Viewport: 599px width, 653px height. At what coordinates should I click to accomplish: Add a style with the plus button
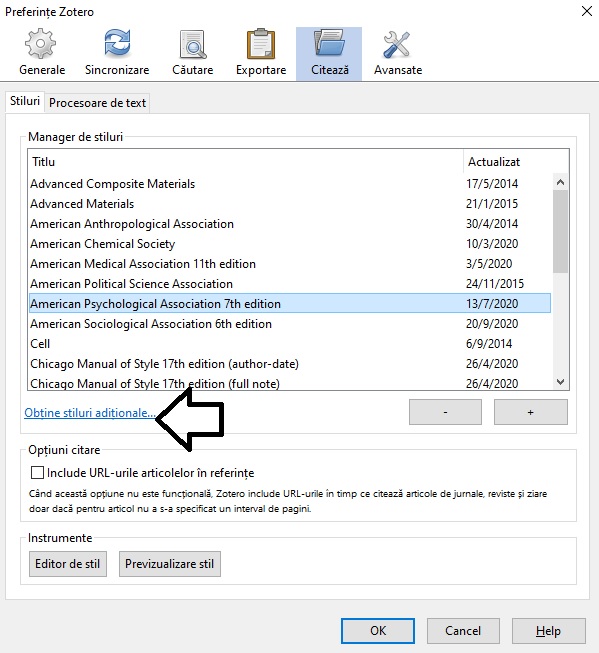point(531,412)
